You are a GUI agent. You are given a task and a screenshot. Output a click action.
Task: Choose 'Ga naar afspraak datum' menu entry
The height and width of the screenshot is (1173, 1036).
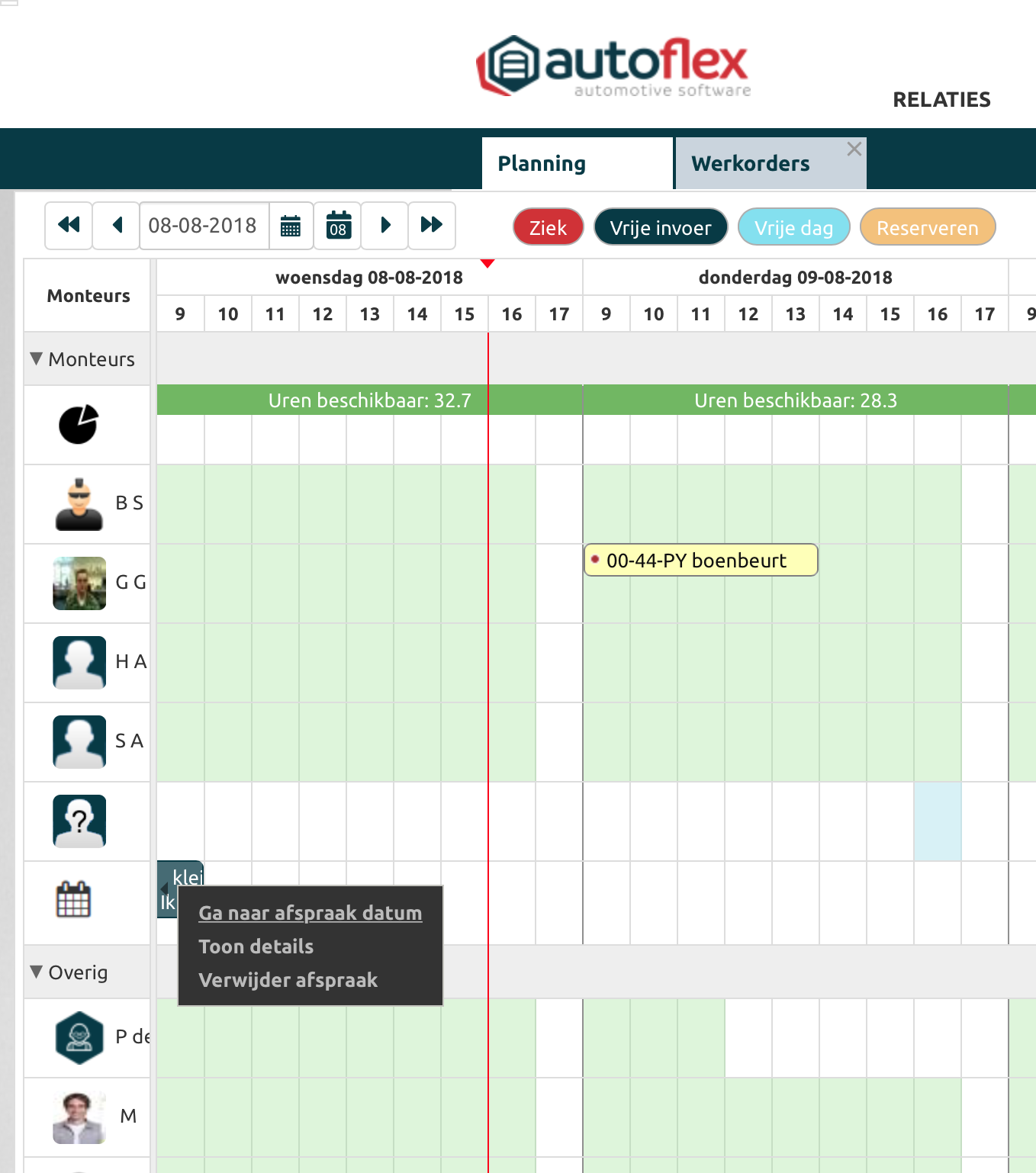[310, 913]
